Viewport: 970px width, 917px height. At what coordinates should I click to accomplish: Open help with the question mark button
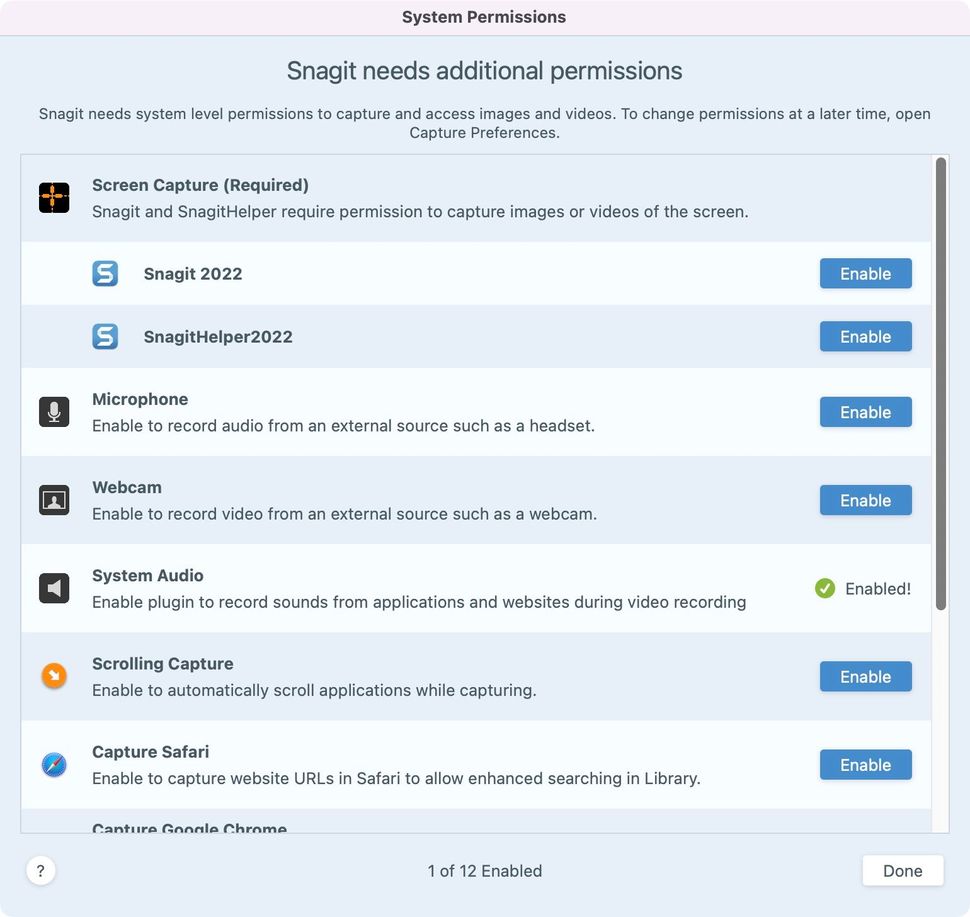tap(41, 871)
